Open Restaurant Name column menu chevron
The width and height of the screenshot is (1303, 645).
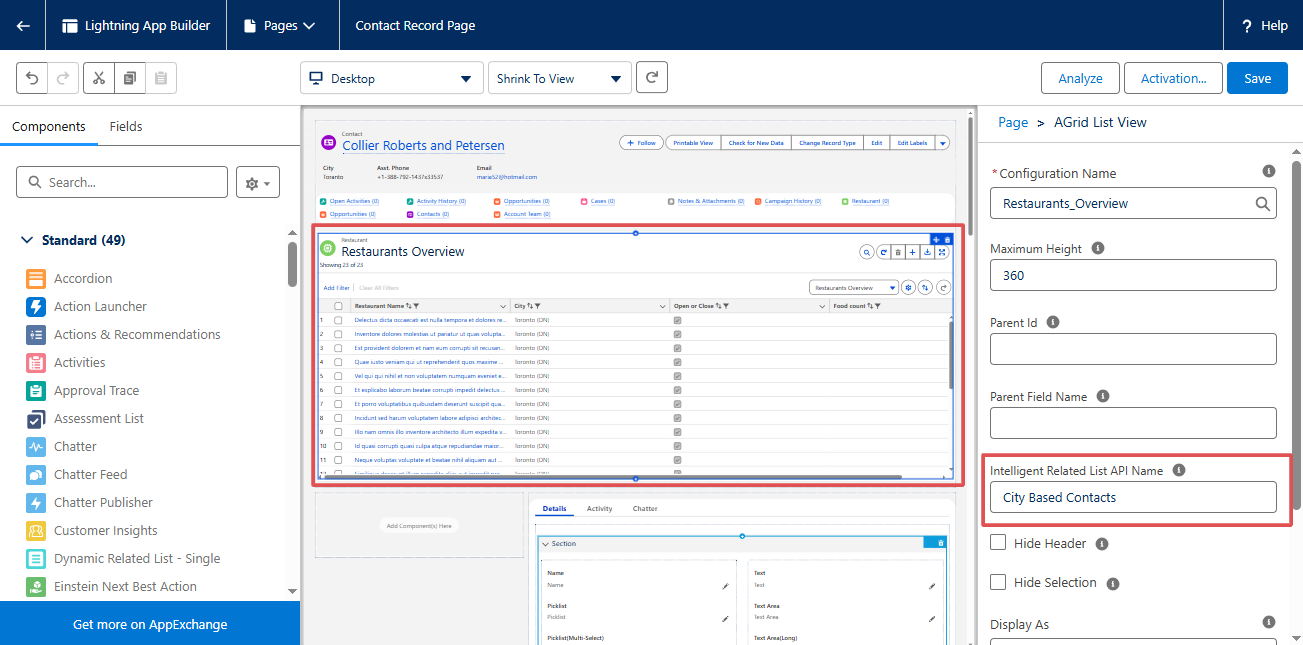click(x=503, y=306)
